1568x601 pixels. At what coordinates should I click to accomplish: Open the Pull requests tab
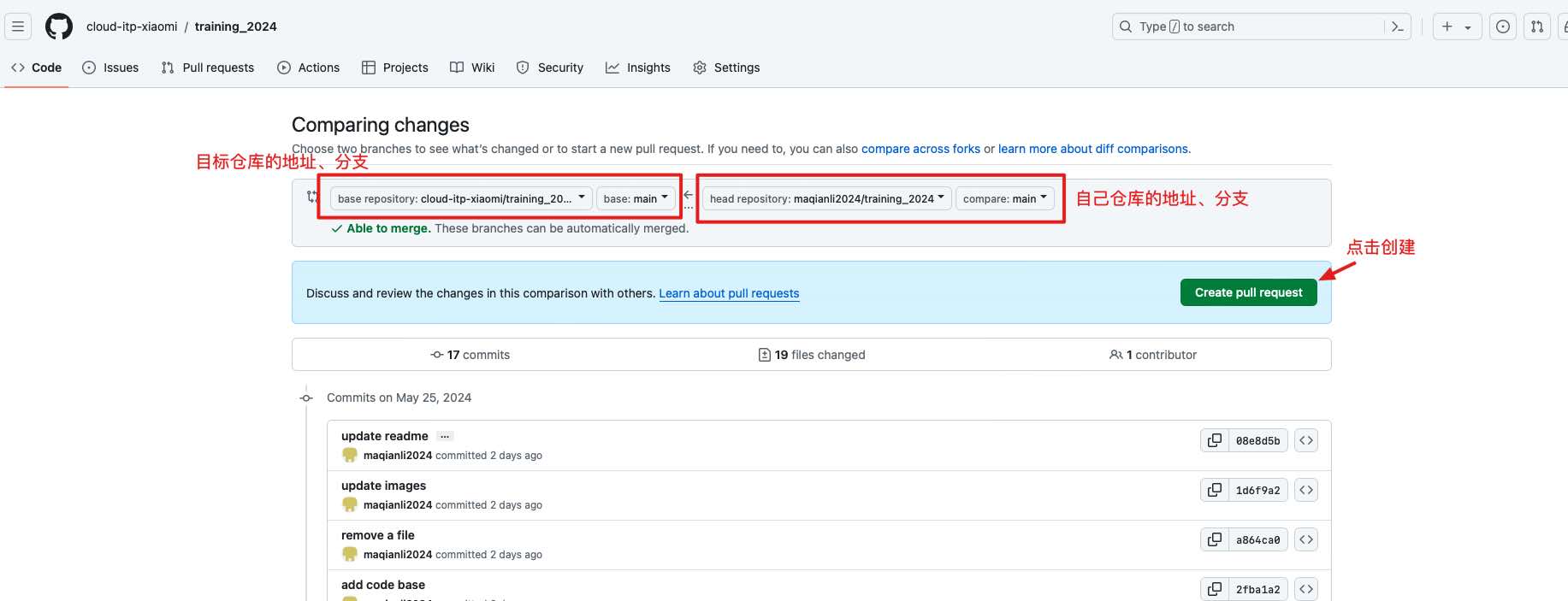click(208, 68)
